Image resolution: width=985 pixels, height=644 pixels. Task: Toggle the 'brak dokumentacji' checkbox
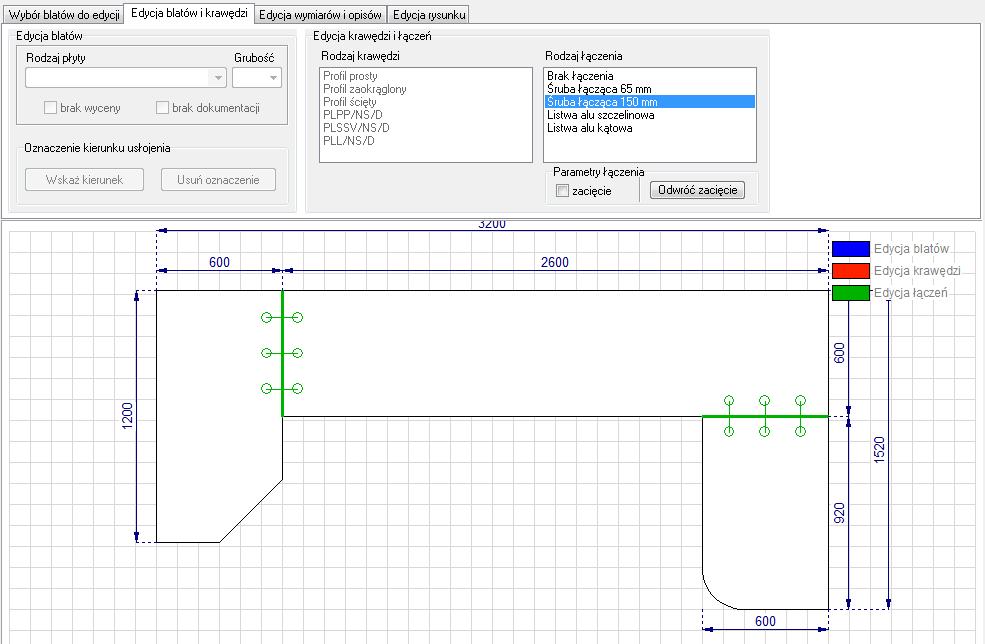pos(162,107)
